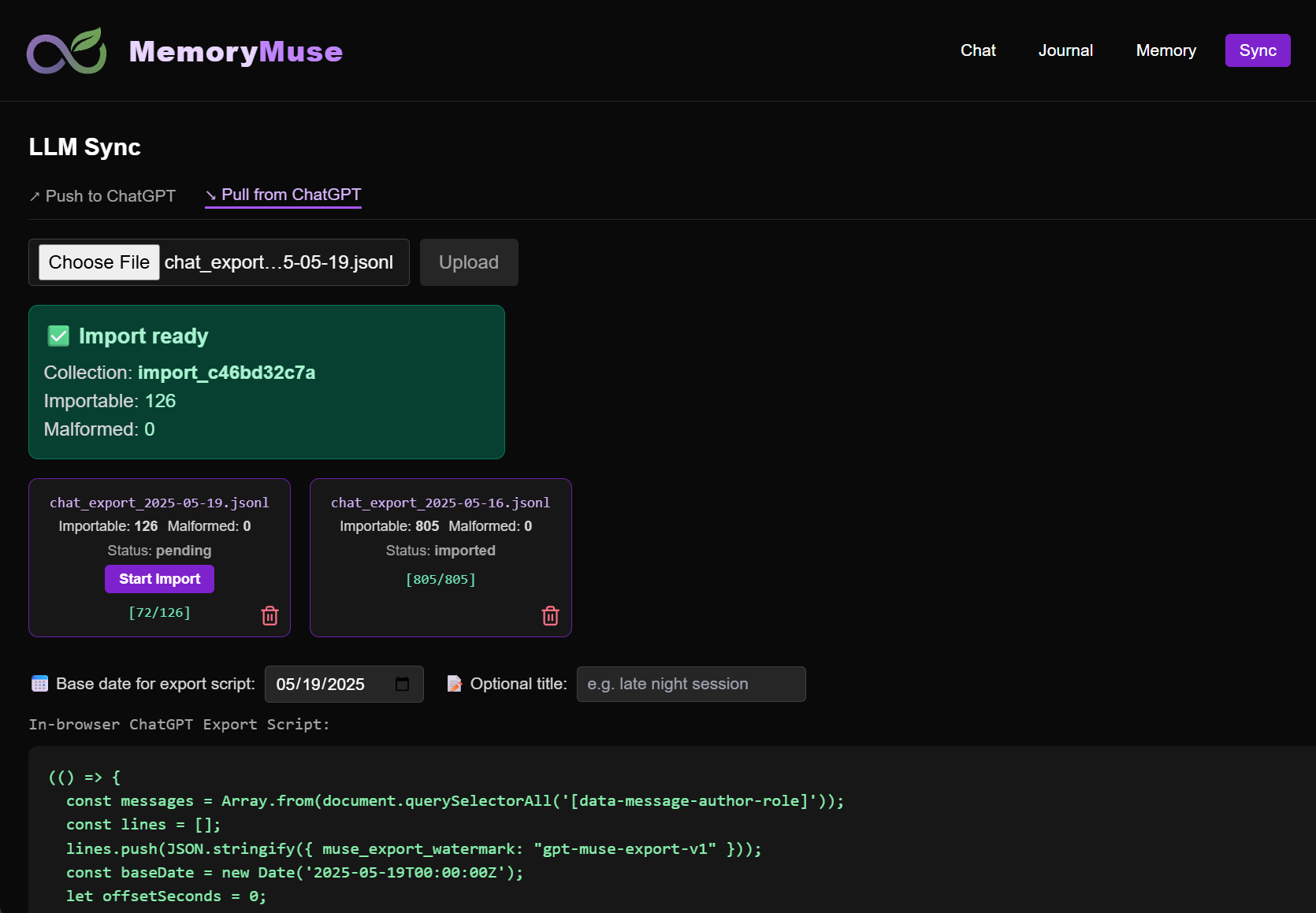Click the MemoryMuse infinity leaf logo
The image size is (1316, 913).
[x=67, y=51]
